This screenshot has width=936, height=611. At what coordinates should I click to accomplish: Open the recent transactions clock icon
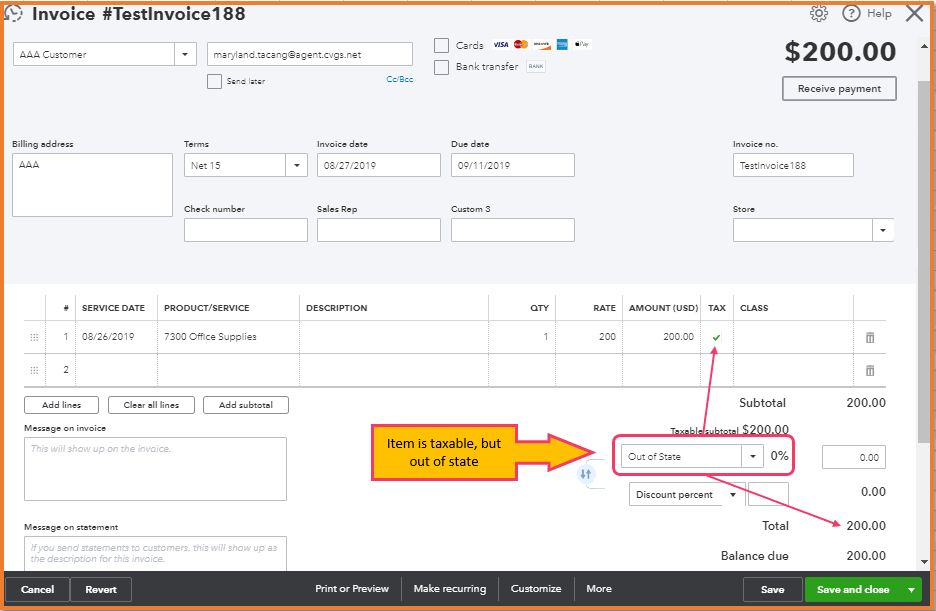(13, 13)
